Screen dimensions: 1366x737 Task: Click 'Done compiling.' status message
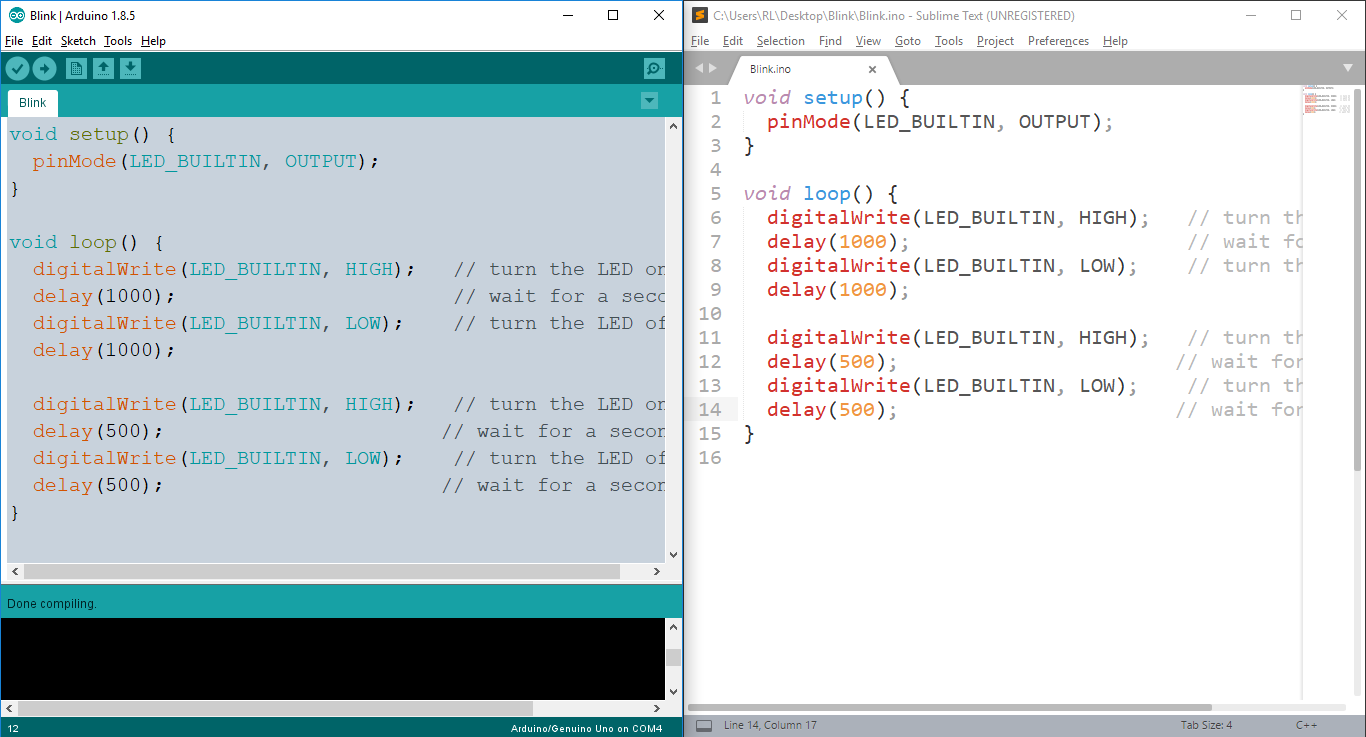[x=52, y=604]
